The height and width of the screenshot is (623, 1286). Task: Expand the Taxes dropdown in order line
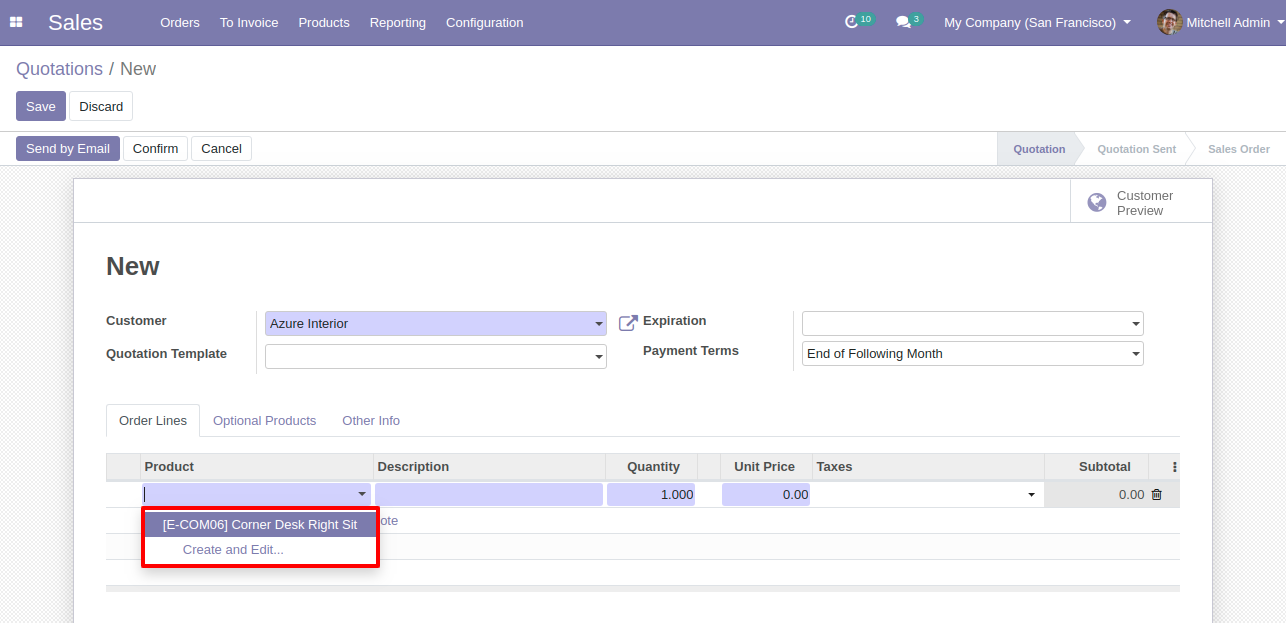pyautogui.click(x=1031, y=495)
